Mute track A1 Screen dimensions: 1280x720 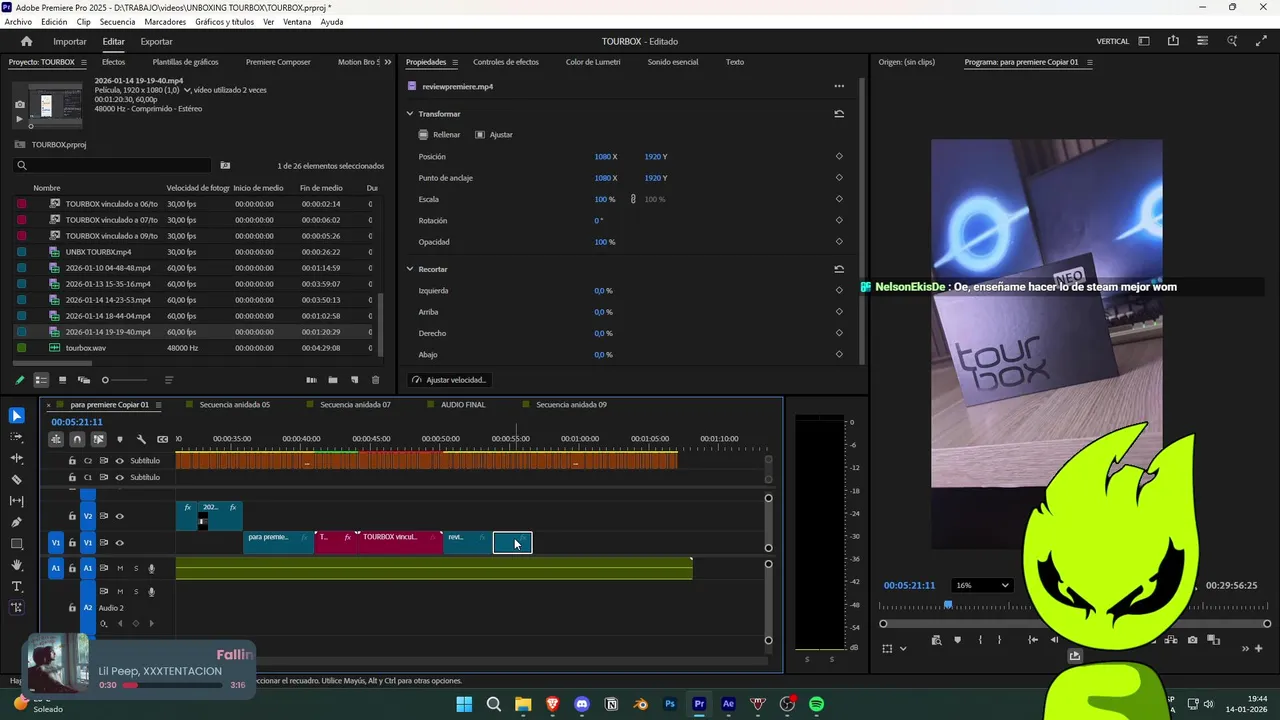click(120, 568)
